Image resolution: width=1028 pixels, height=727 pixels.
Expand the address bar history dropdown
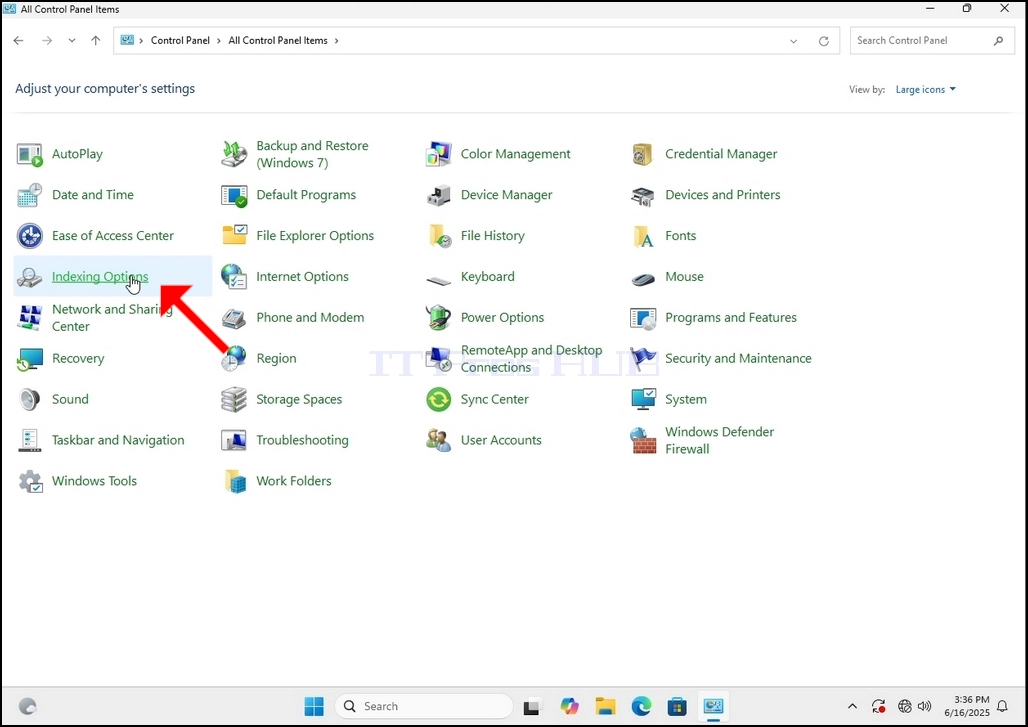pyautogui.click(x=793, y=41)
